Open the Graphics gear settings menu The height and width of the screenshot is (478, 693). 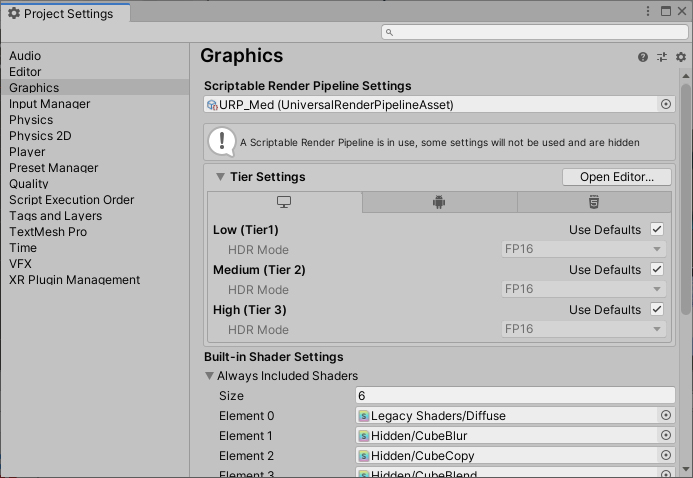pyautogui.click(x=680, y=58)
